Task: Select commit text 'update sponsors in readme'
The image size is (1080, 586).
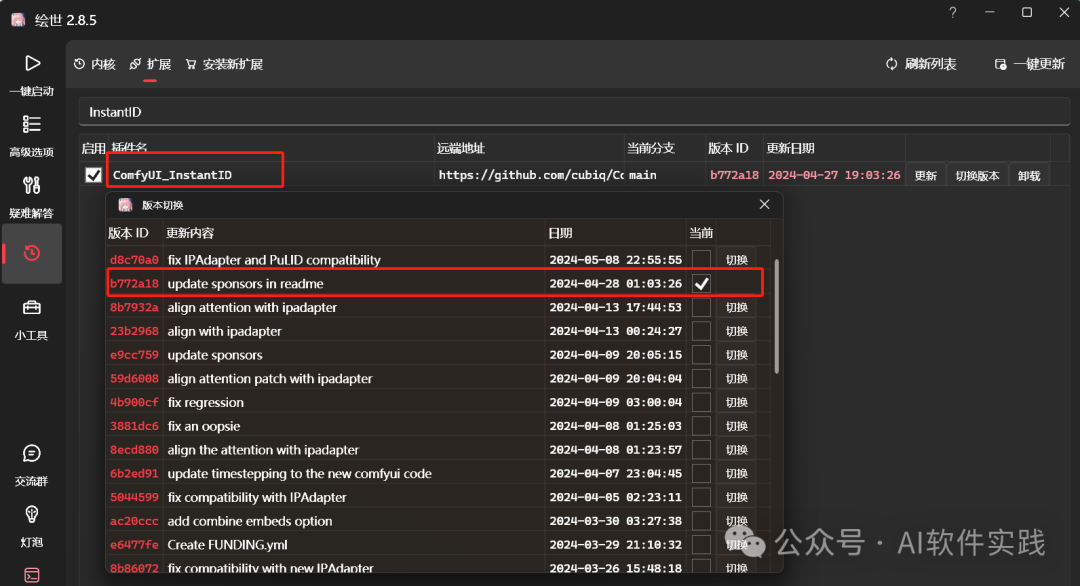Action: click(245, 284)
